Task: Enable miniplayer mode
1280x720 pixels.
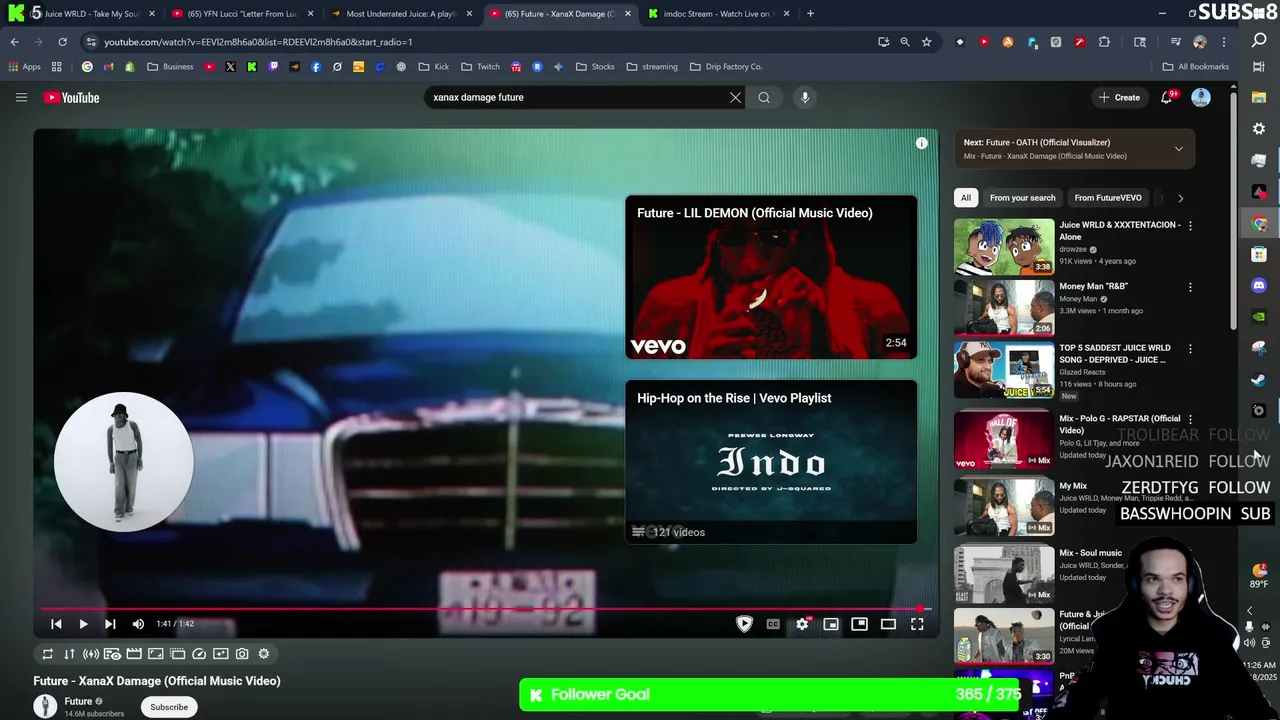Action: tap(831, 624)
